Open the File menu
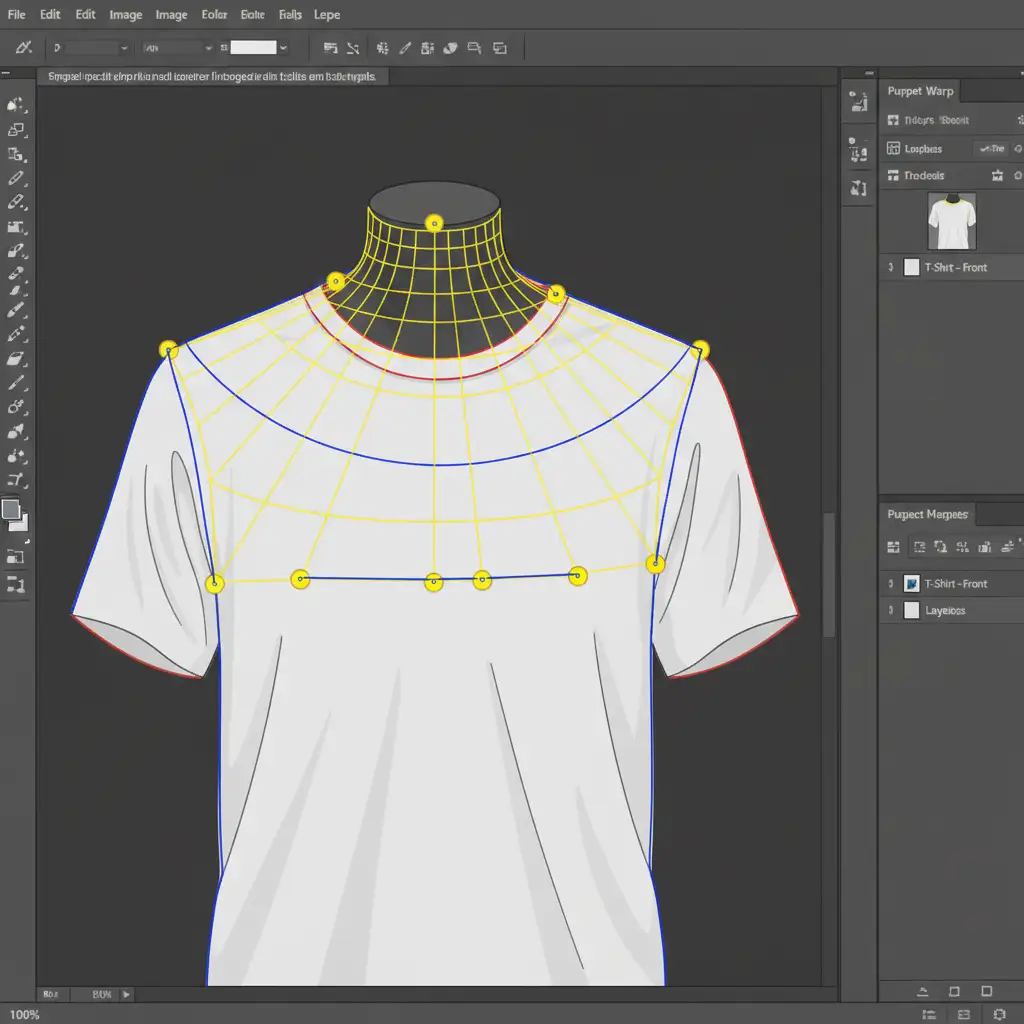Image resolution: width=1024 pixels, height=1024 pixels. [17, 15]
